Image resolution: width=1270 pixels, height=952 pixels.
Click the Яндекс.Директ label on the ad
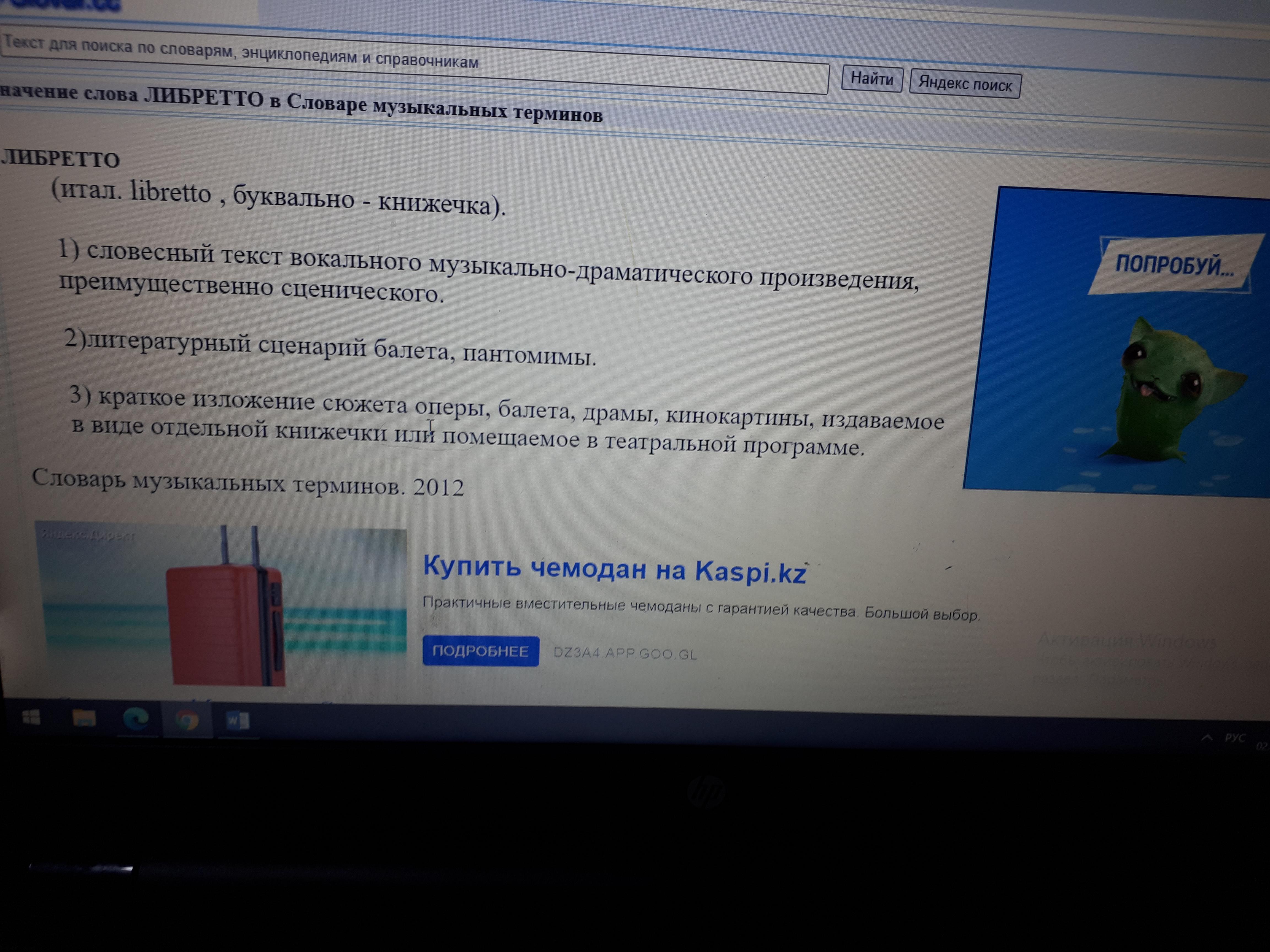[87, 535]
